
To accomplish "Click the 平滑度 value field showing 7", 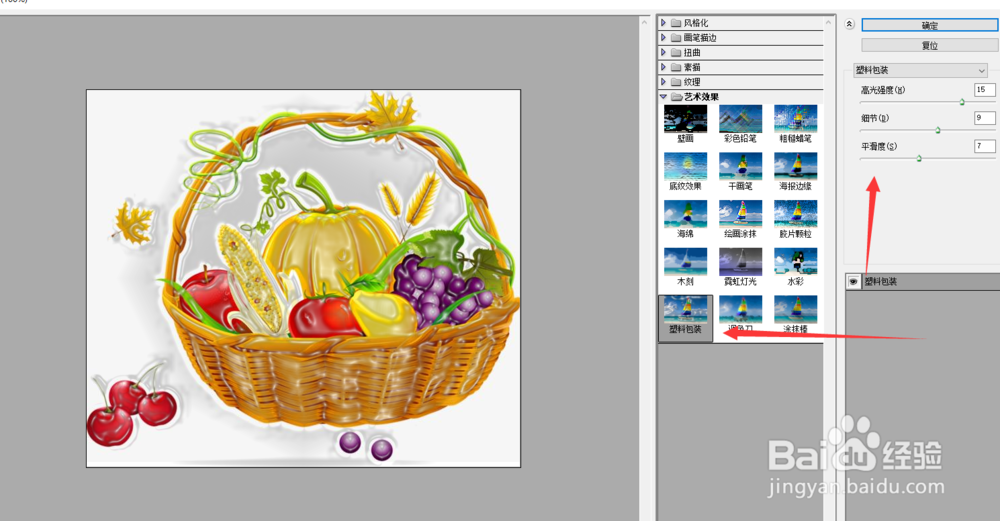I will 984,146.
